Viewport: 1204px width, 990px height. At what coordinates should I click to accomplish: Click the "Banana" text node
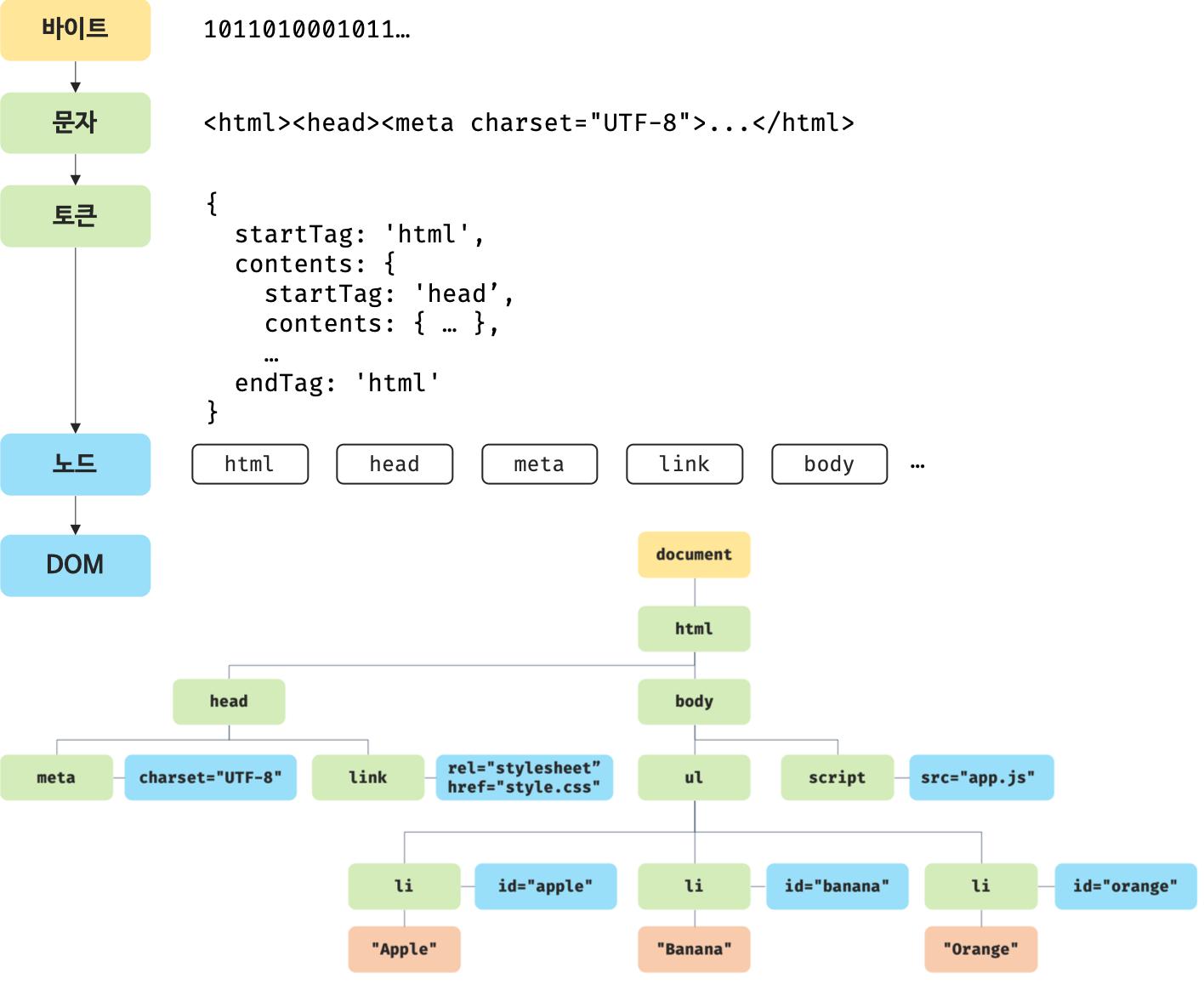click(695, 949)
